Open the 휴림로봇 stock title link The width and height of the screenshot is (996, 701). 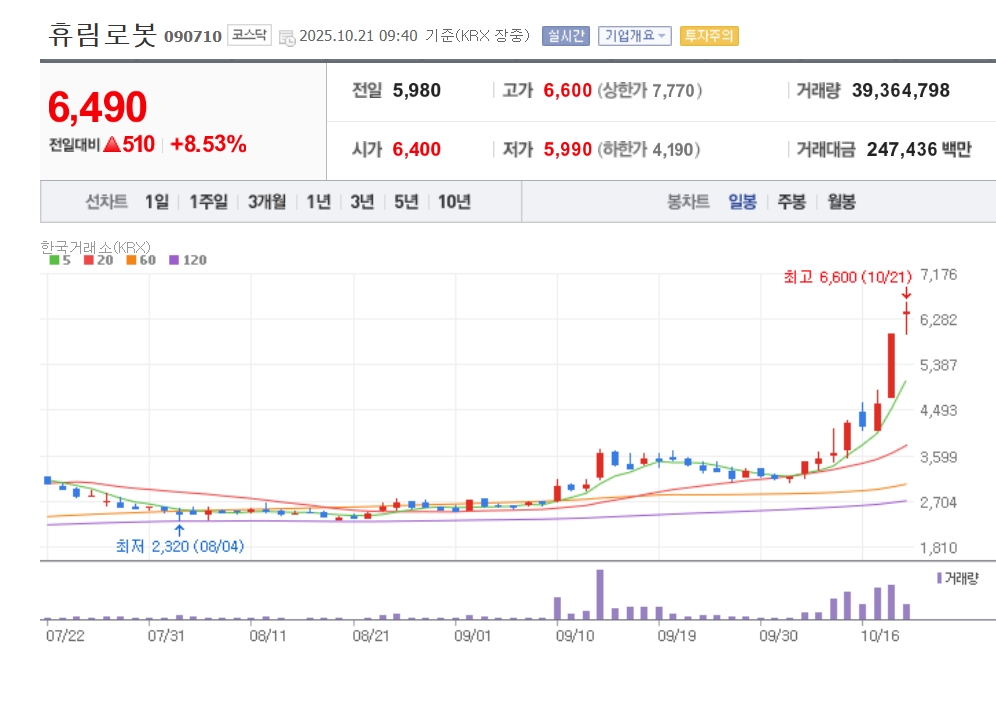102,35
